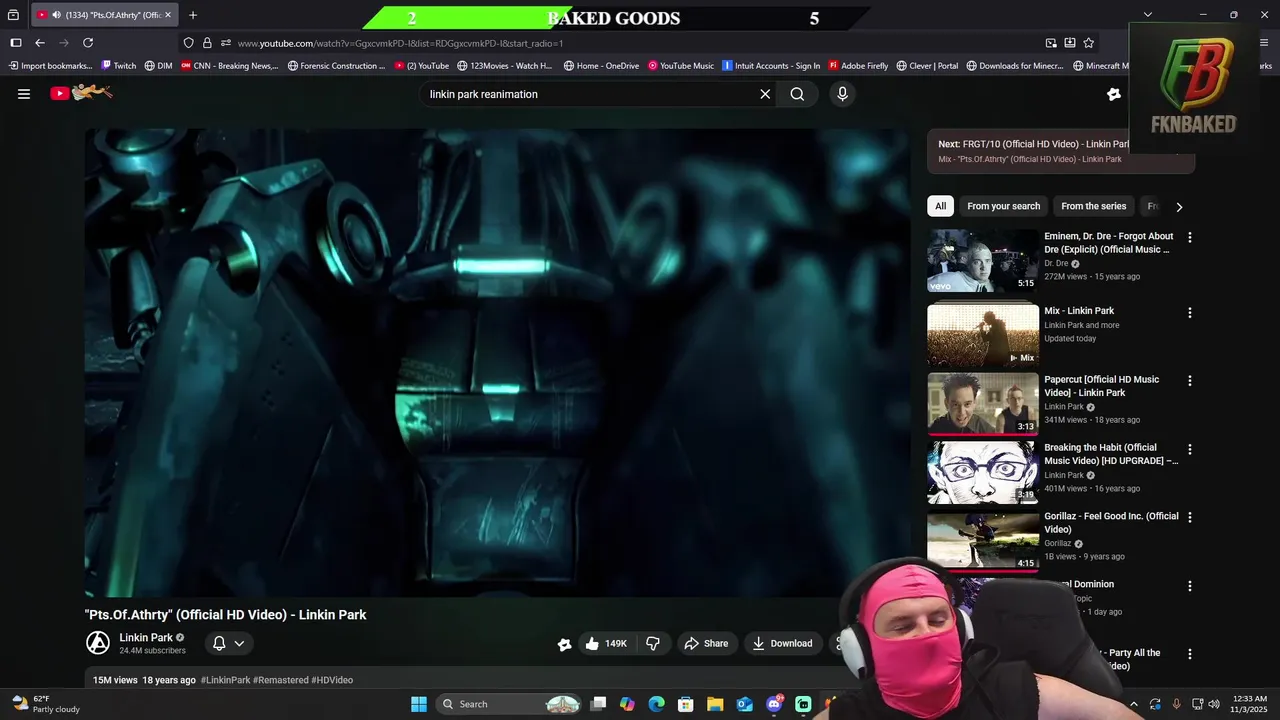1280x720 pixels.
Task: Open the Papercut video title
Action: click(1101, 386)
